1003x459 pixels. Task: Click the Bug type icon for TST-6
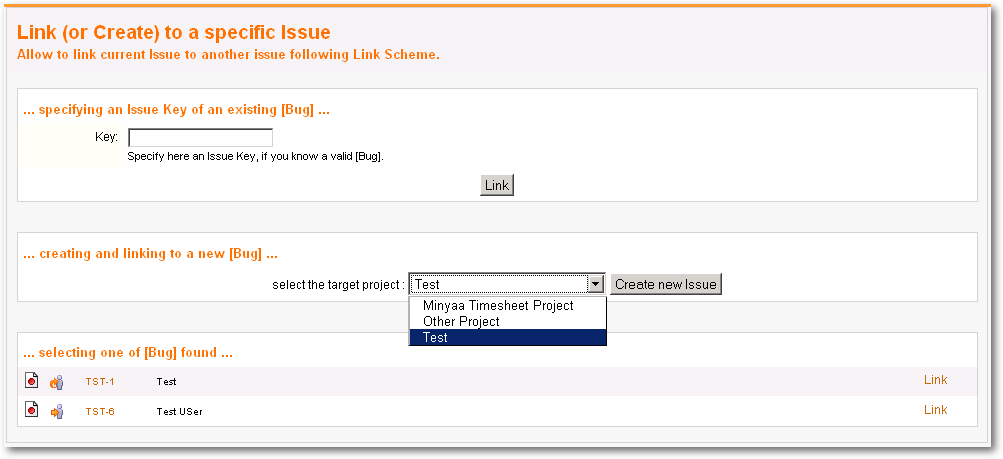[32, 409]
